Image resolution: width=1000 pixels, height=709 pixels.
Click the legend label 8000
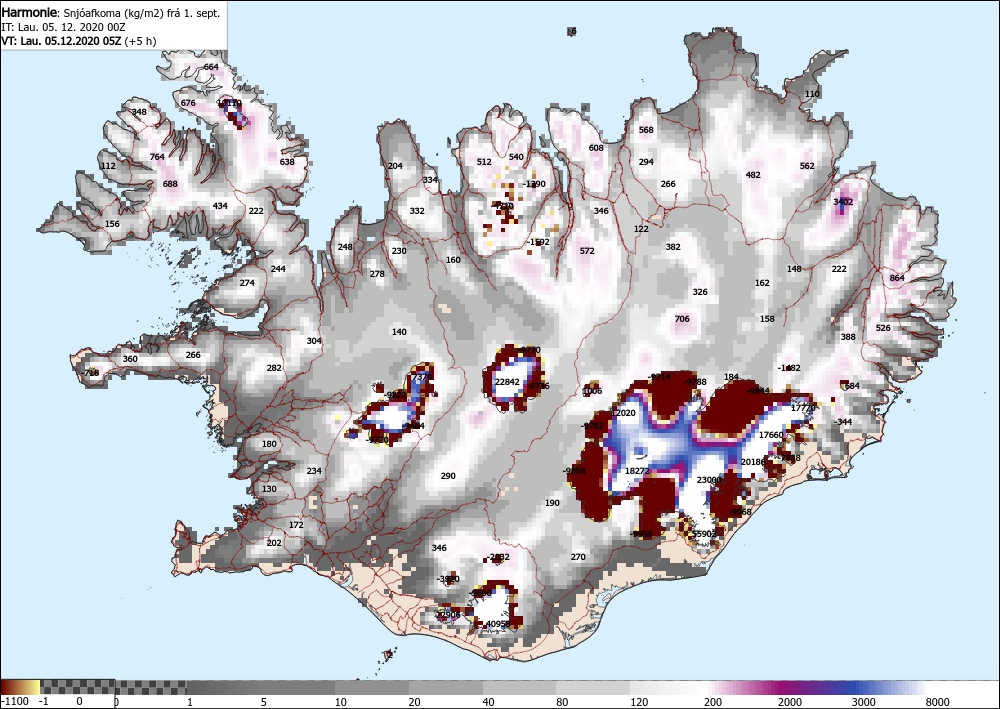[938, 701]
